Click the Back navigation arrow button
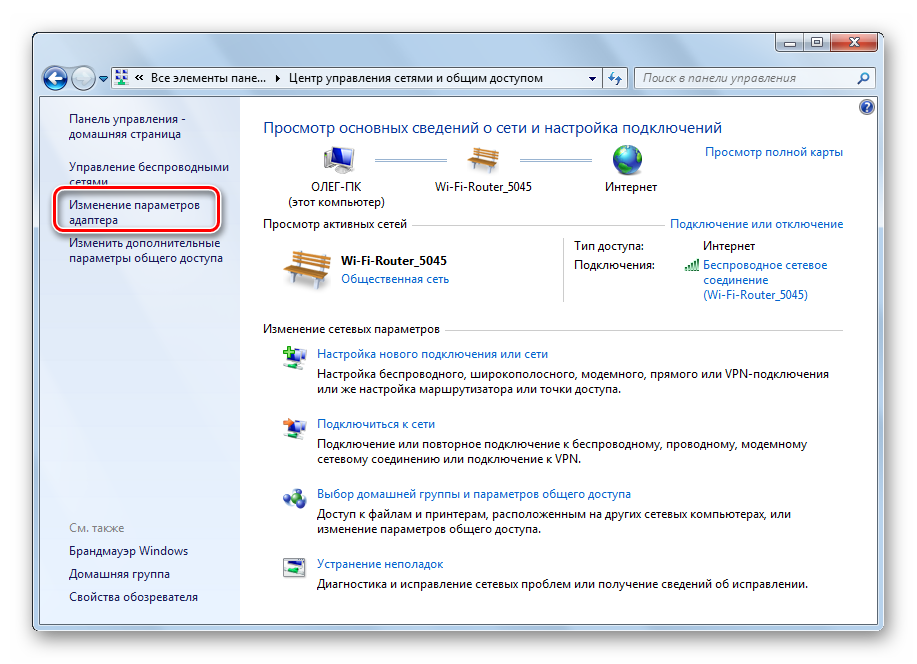 [56, 78]
